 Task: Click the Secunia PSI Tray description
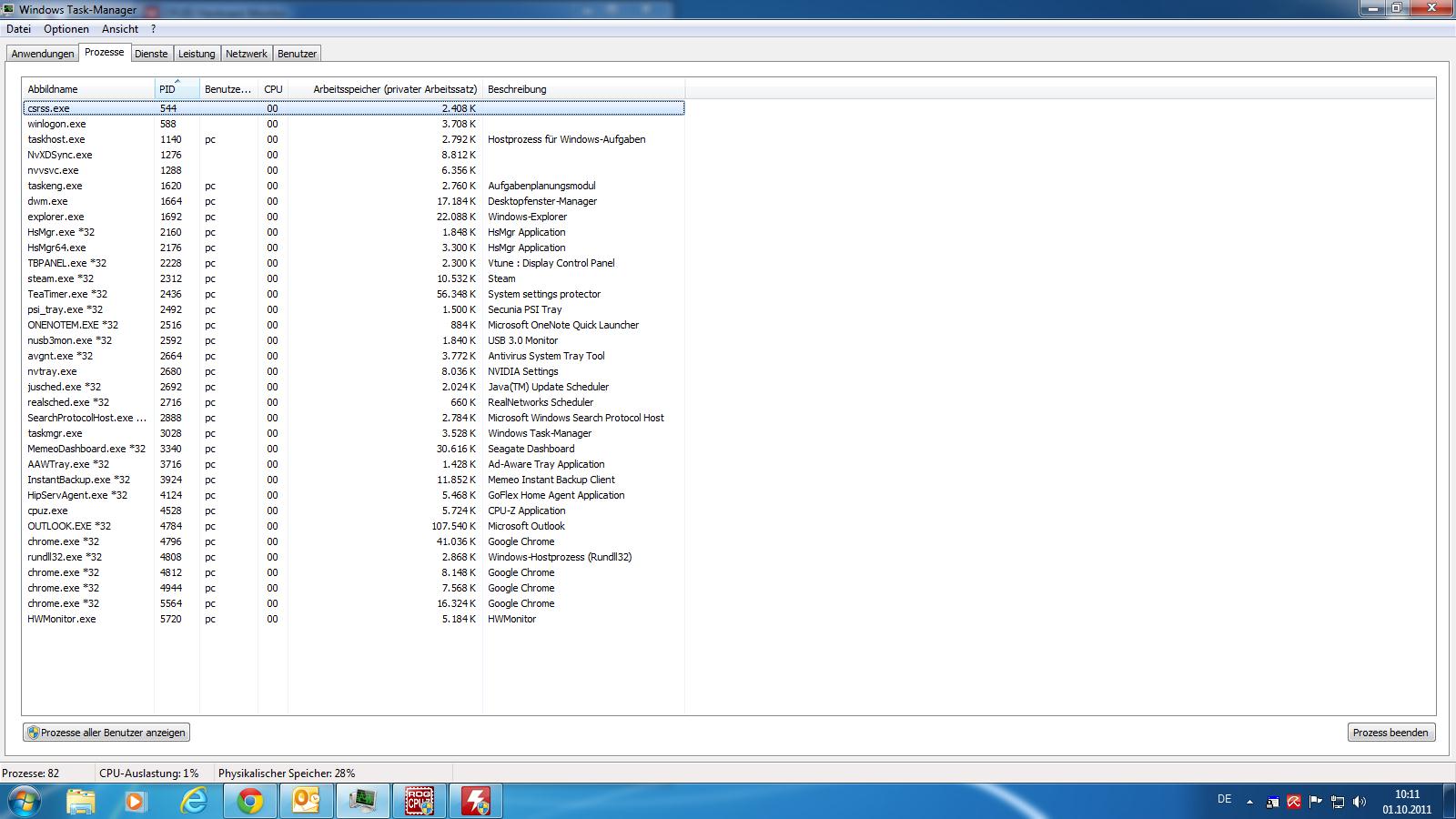click(525, 309)
